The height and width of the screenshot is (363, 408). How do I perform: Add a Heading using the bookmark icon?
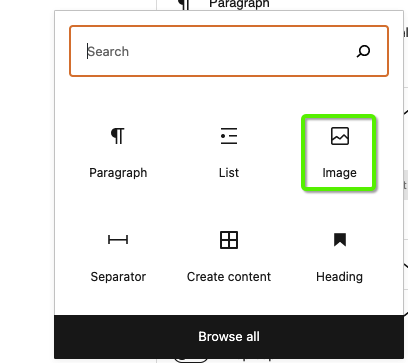340,240
